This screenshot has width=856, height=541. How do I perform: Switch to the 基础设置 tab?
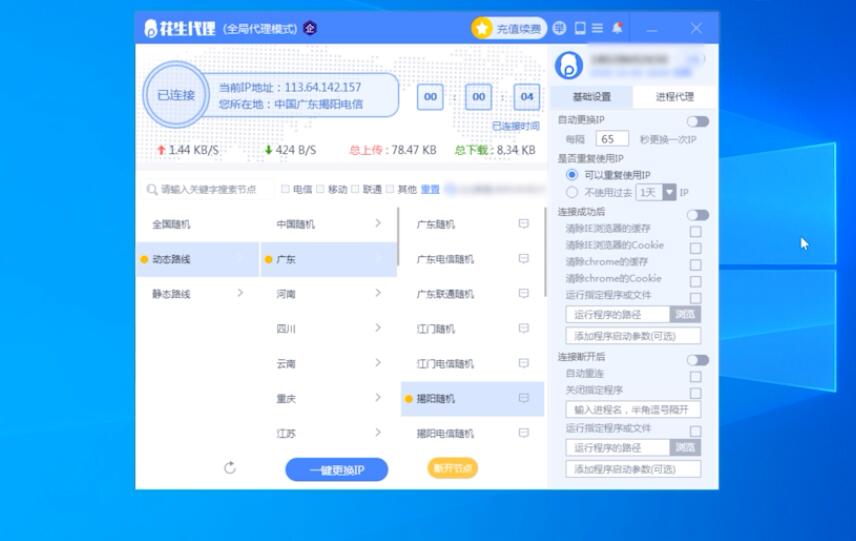[x=591, y=97]
